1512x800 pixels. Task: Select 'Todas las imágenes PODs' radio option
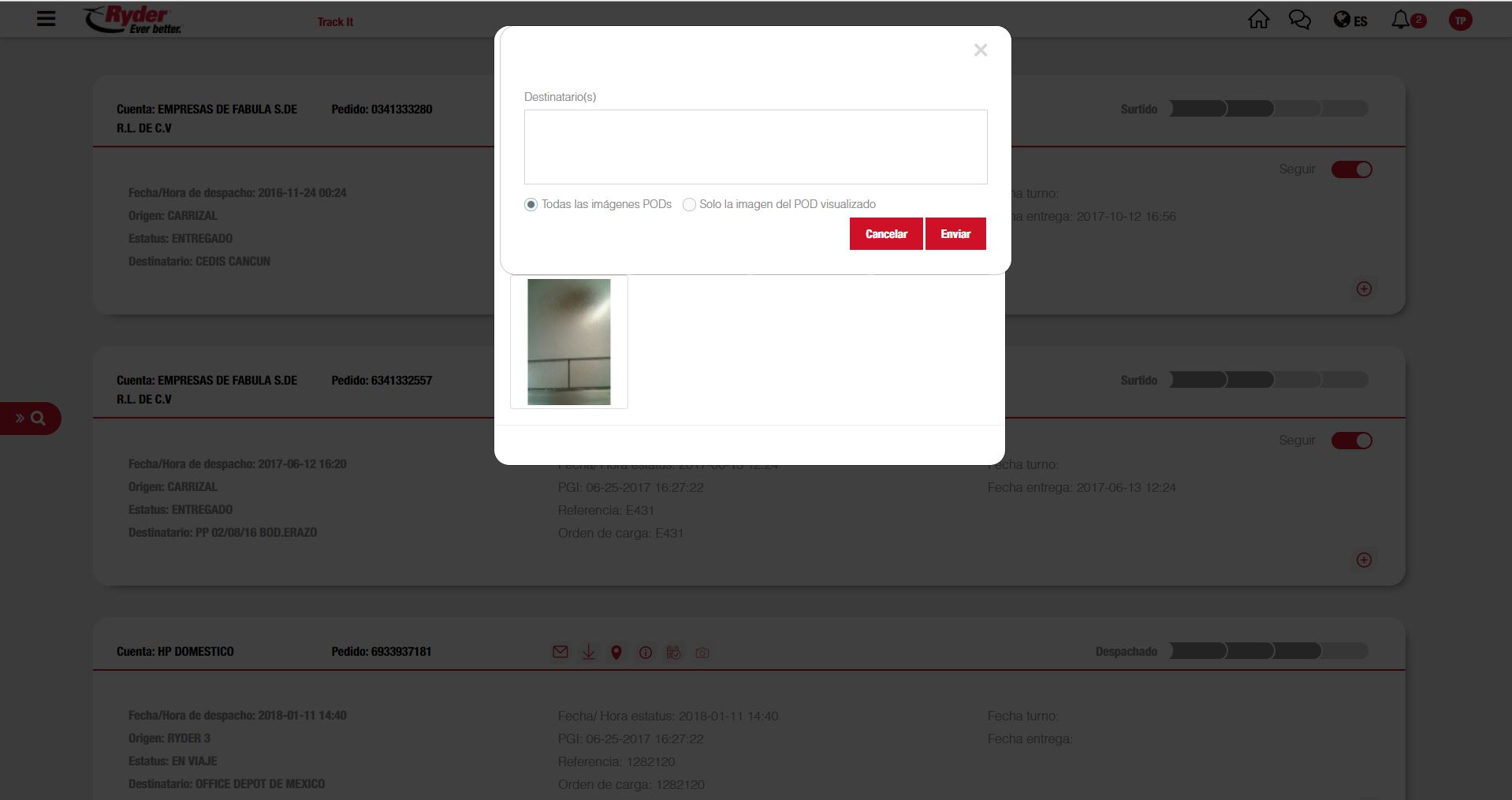pos(531,204)
